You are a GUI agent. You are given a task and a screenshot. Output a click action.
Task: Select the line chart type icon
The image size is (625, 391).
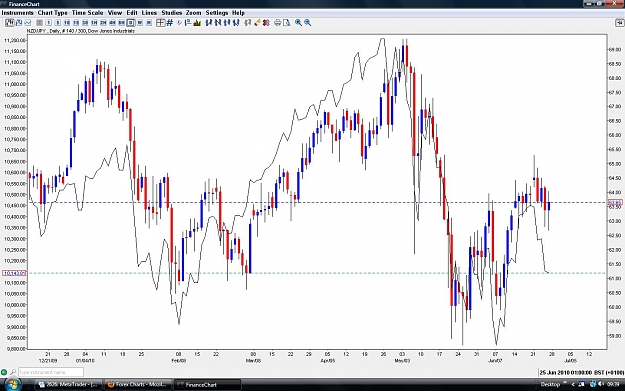[x=28, y=23]
